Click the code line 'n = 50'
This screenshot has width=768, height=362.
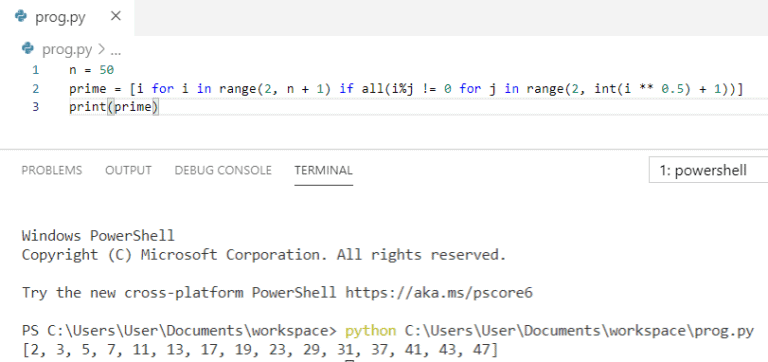point(92,70)
